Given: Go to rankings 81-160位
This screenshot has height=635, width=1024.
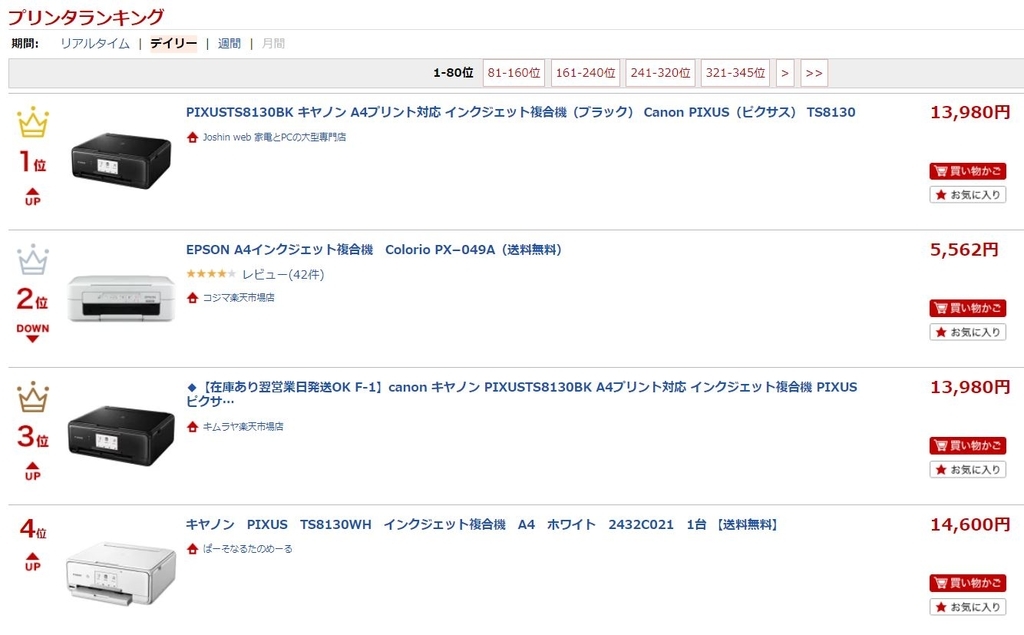Looking at the screenshot, I should 514,73.
